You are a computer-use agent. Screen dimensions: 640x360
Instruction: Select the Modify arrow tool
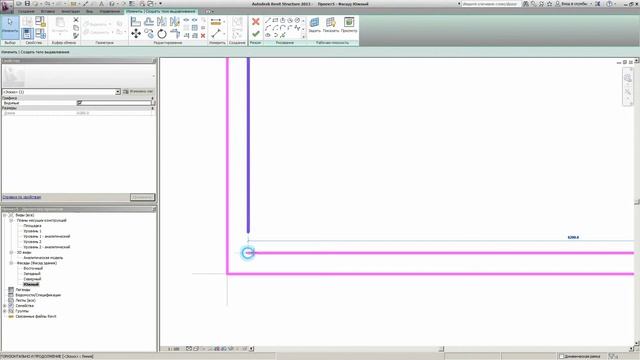click(x=10, y=27)
